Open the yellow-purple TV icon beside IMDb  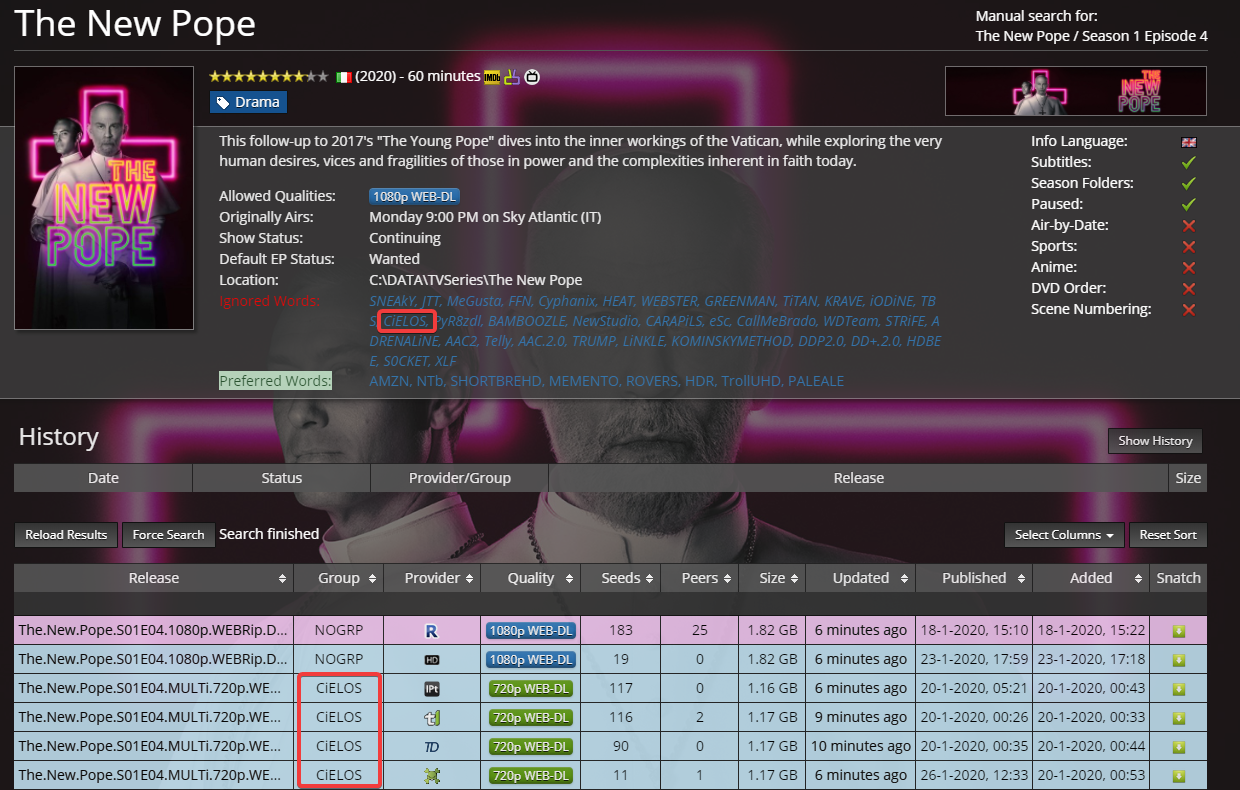coord(512,77)
